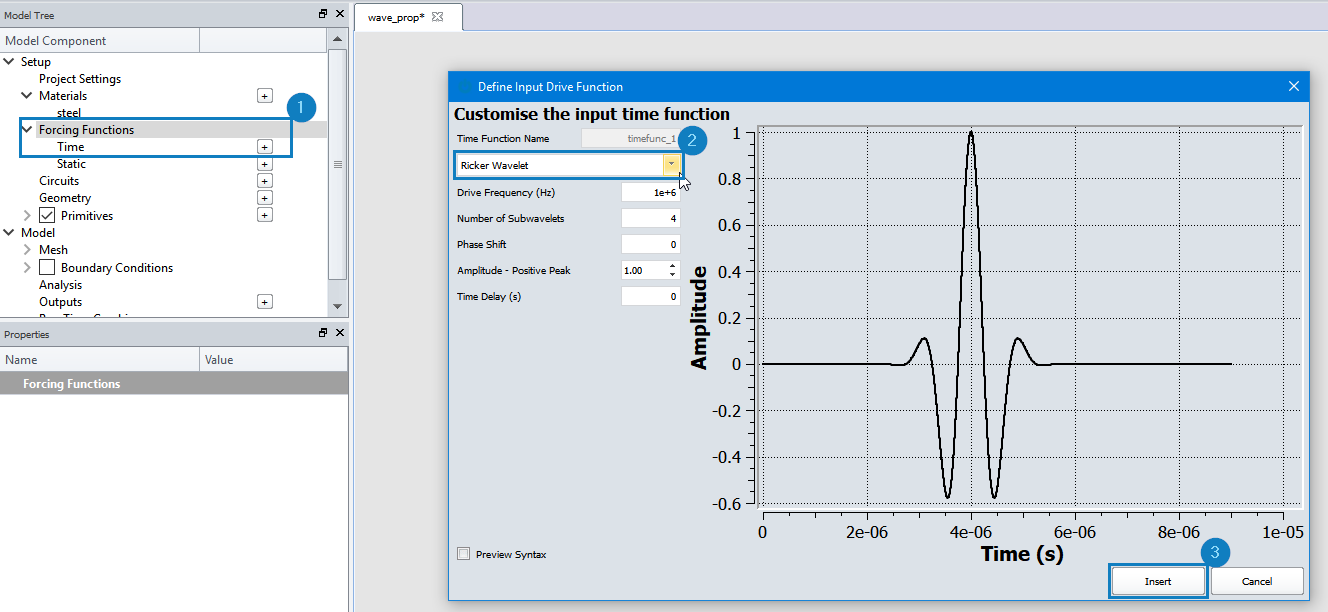
Task: Open the Ricker Wavelet function type dropdown
Action: click(671, 165)
